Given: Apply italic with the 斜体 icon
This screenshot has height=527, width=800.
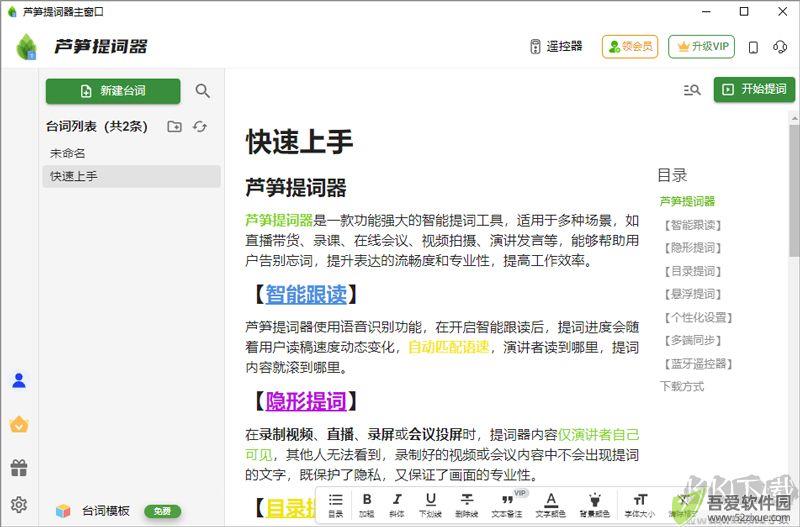Looking at the screenshot, I should pyautogui.click(x=397, y=505).
